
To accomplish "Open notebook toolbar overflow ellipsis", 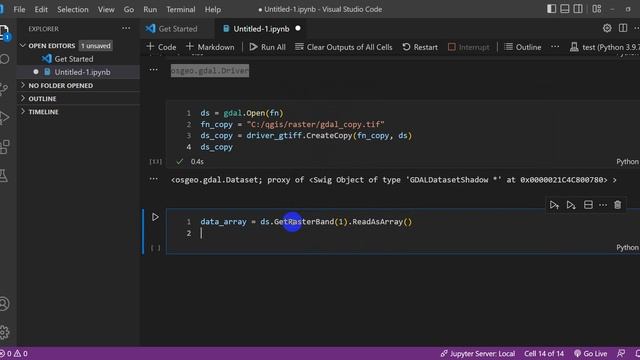I will [x=555, y=47].
